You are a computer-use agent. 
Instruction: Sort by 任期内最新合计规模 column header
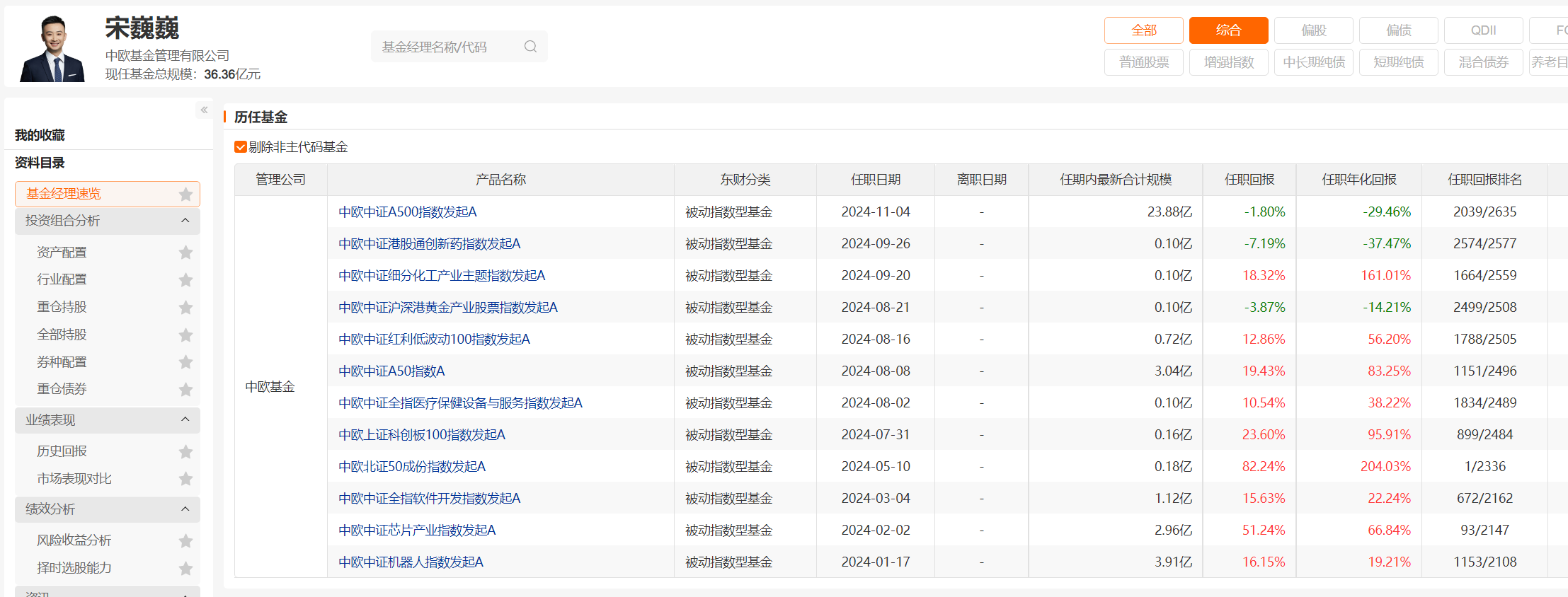point(1116,180)
